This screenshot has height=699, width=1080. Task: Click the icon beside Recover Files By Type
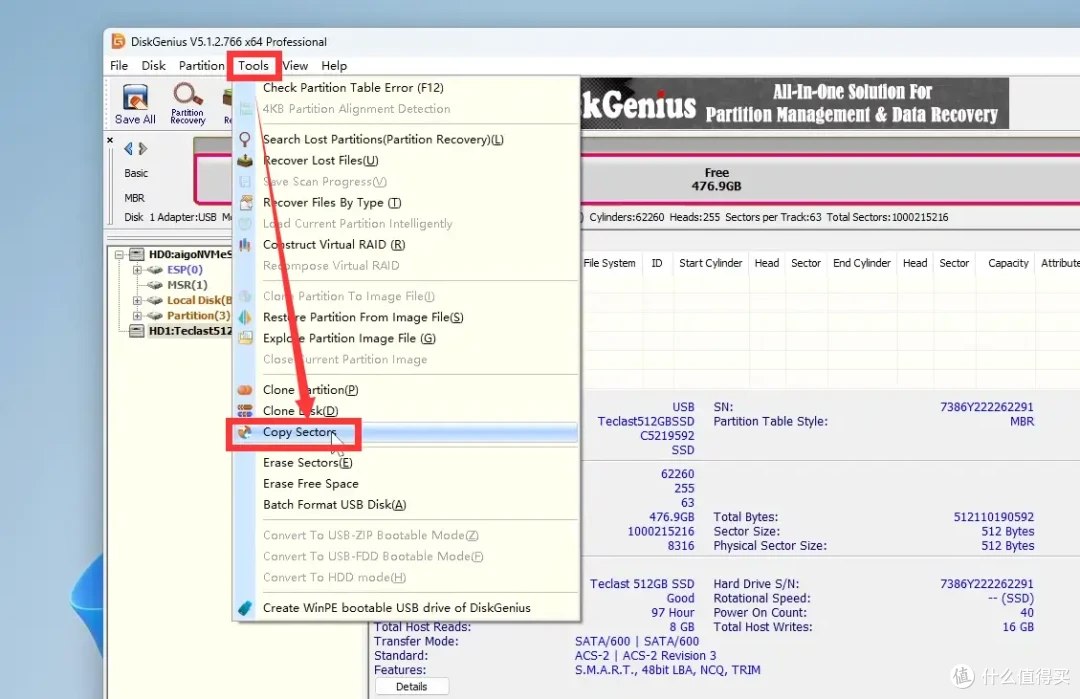click(245, 202)
